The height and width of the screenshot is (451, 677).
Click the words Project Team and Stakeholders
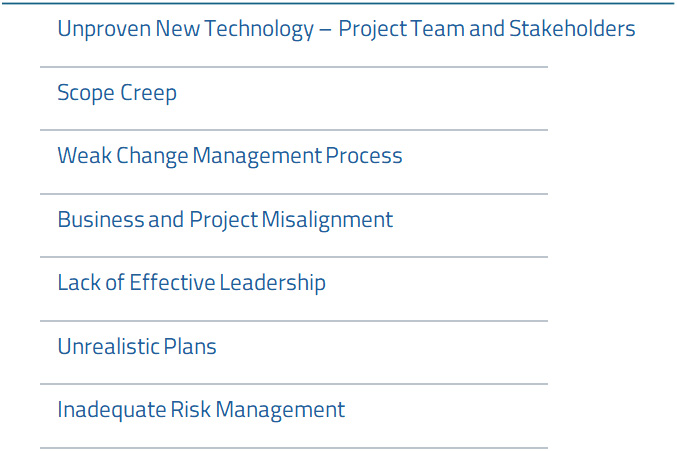(x=487, y=29)
